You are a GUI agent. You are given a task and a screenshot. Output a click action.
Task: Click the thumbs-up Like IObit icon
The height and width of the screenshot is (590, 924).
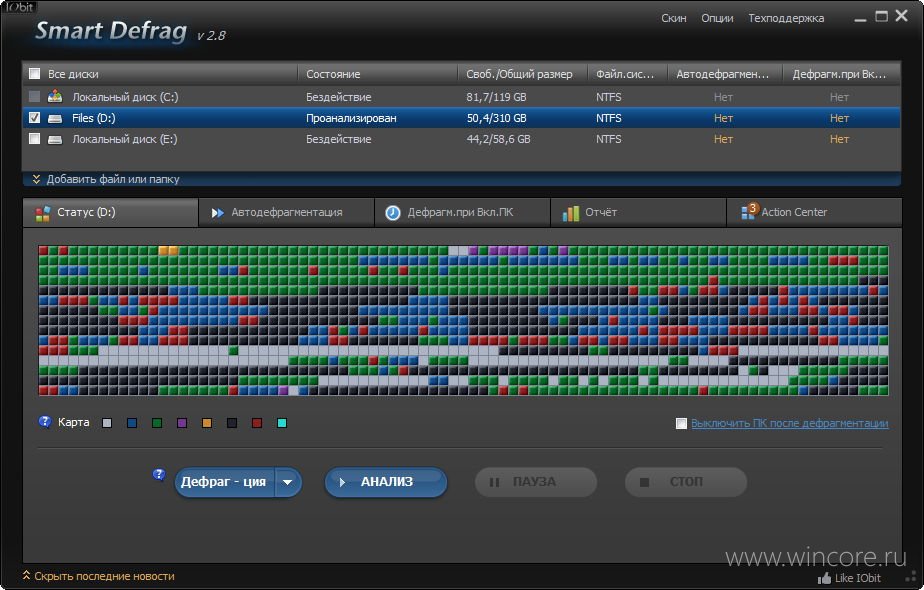pos(824,578)
